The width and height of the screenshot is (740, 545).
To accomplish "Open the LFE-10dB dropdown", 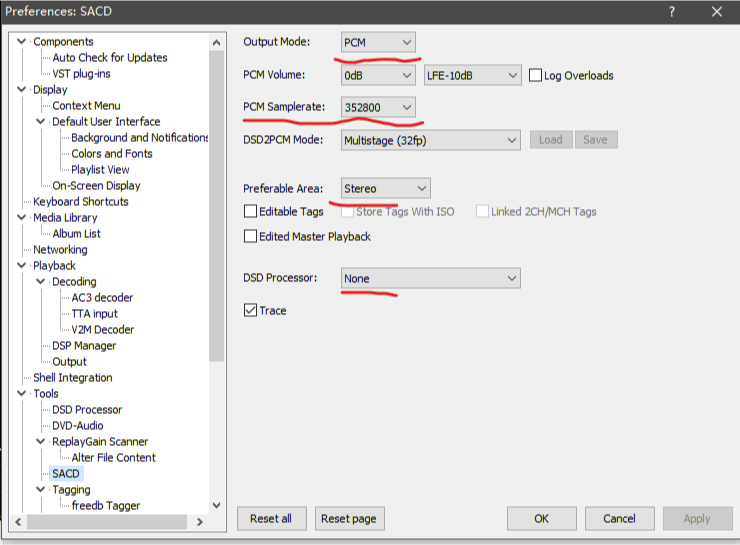I will click(x=470, y=75).
